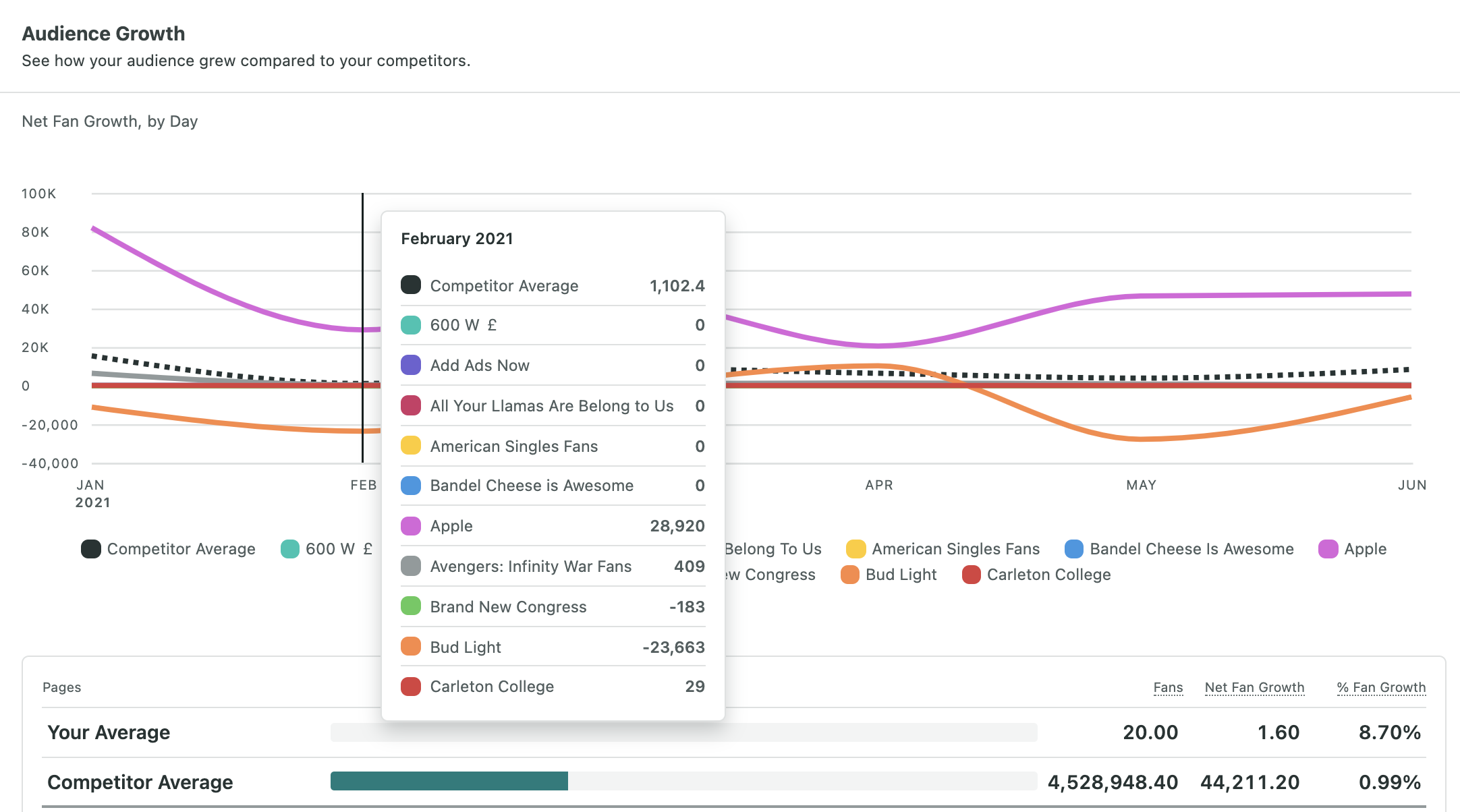Click the February vertical marker line
1460x812 pixels.
tap(362, 328)
